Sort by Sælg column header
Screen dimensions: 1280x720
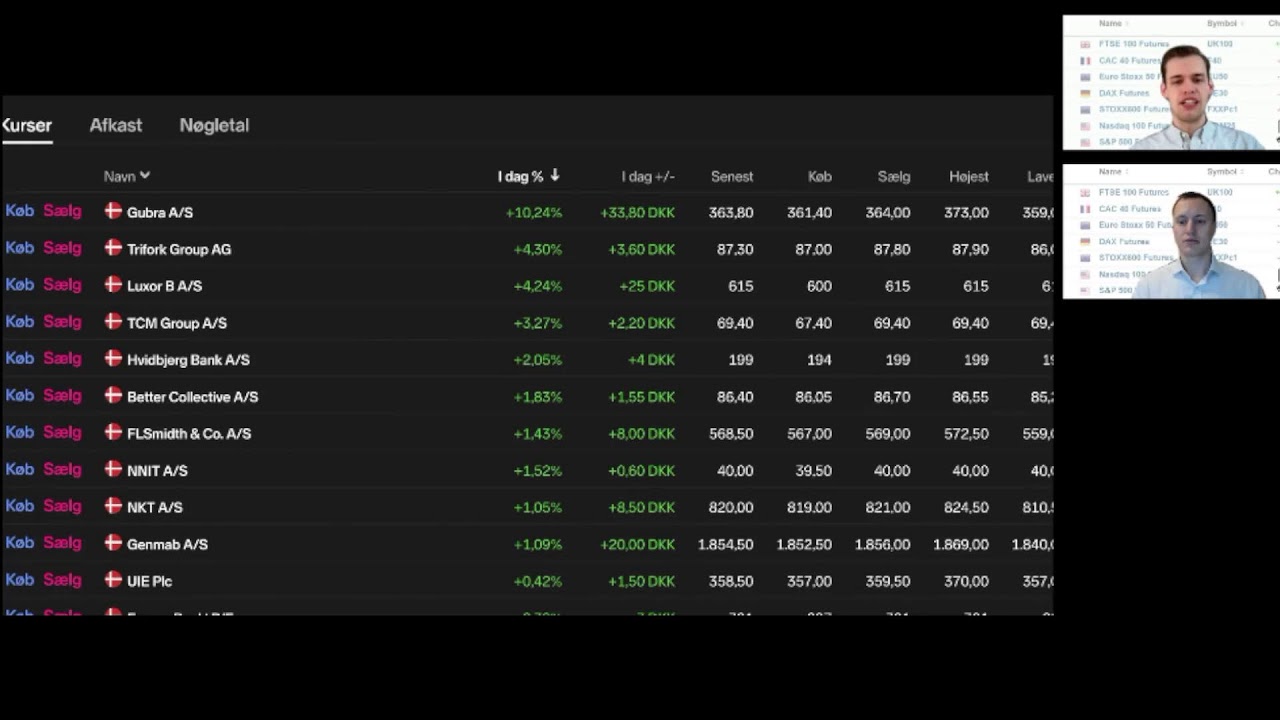pyautogui.click(x=894, y=176)
